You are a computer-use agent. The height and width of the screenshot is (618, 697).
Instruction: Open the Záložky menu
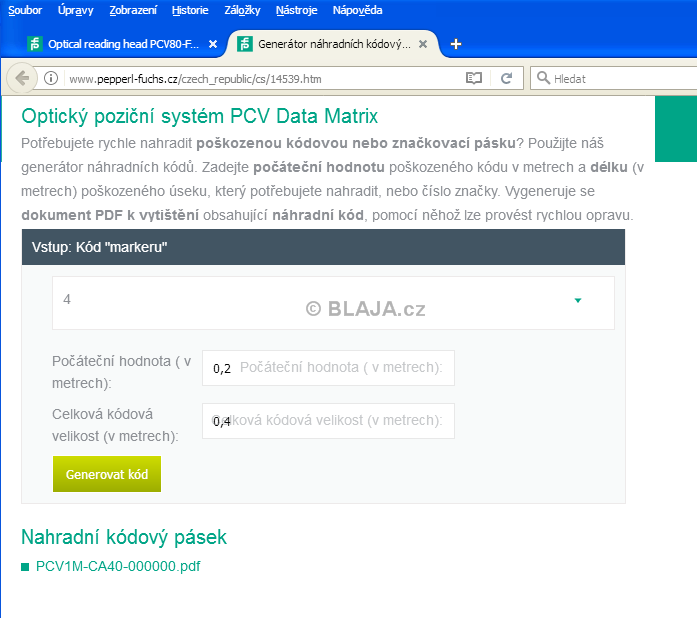point(242,10)
